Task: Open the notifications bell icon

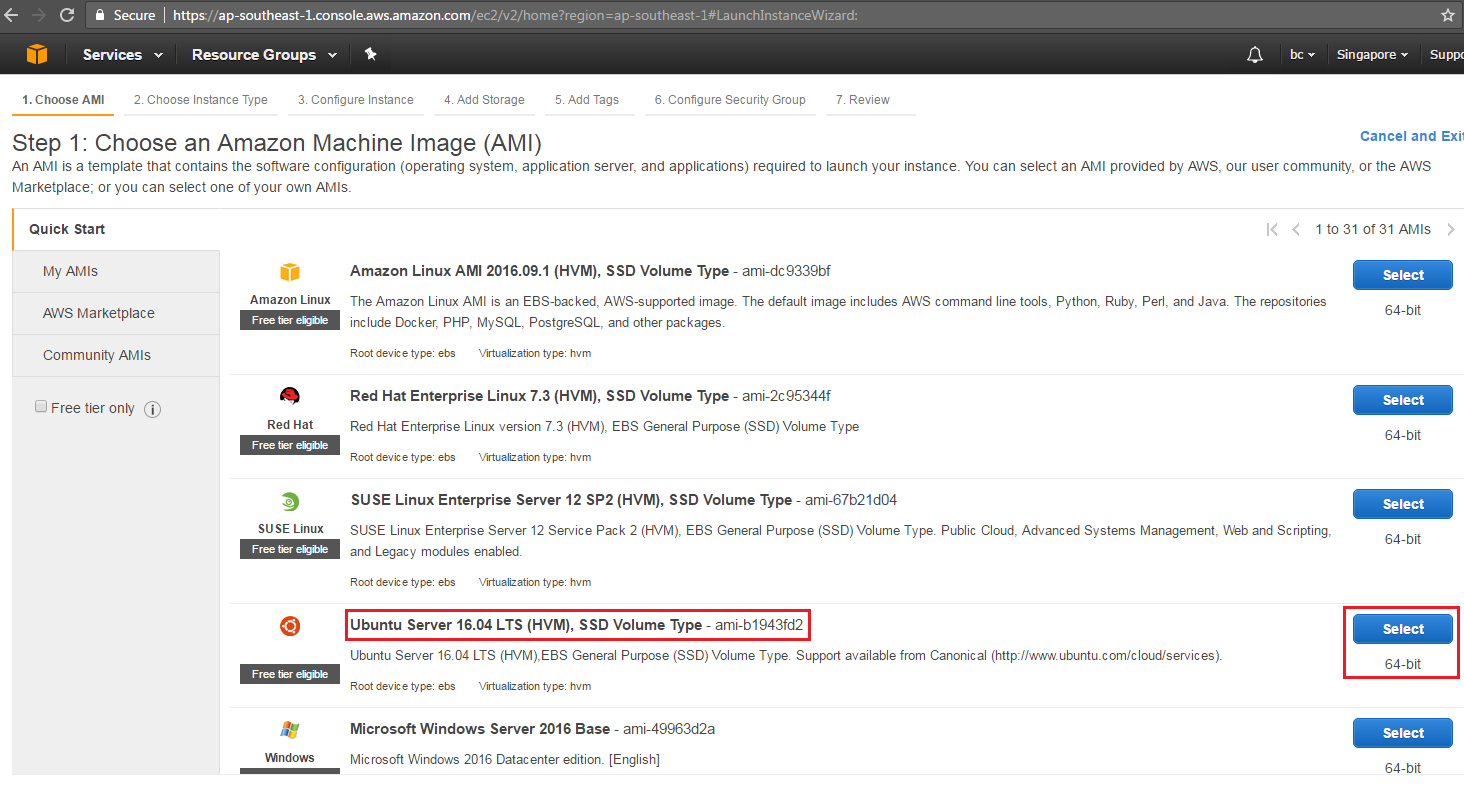Action: [1255, 55]
